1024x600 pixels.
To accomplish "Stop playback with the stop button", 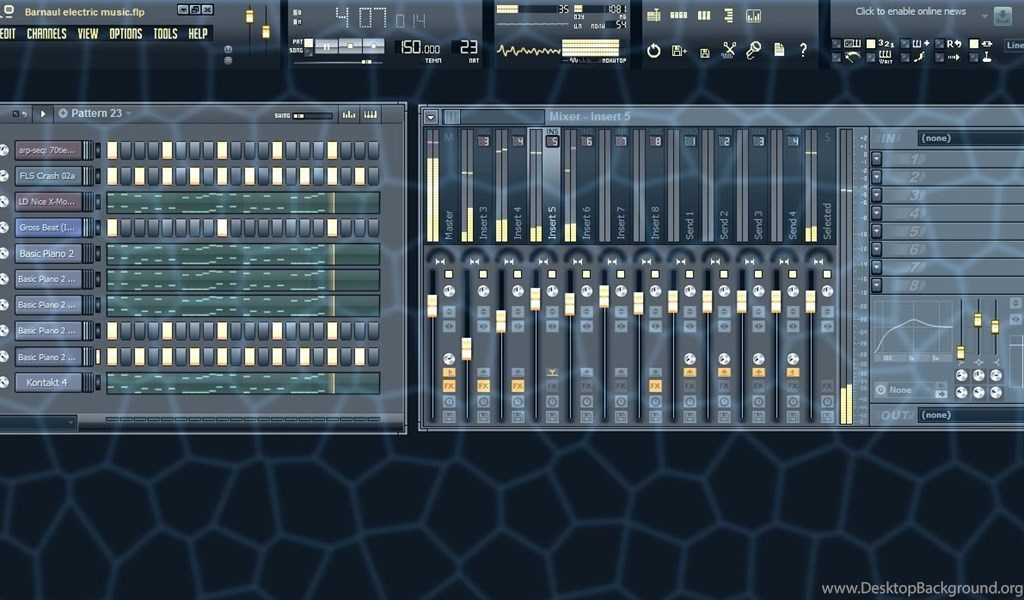I will (349, 46).
